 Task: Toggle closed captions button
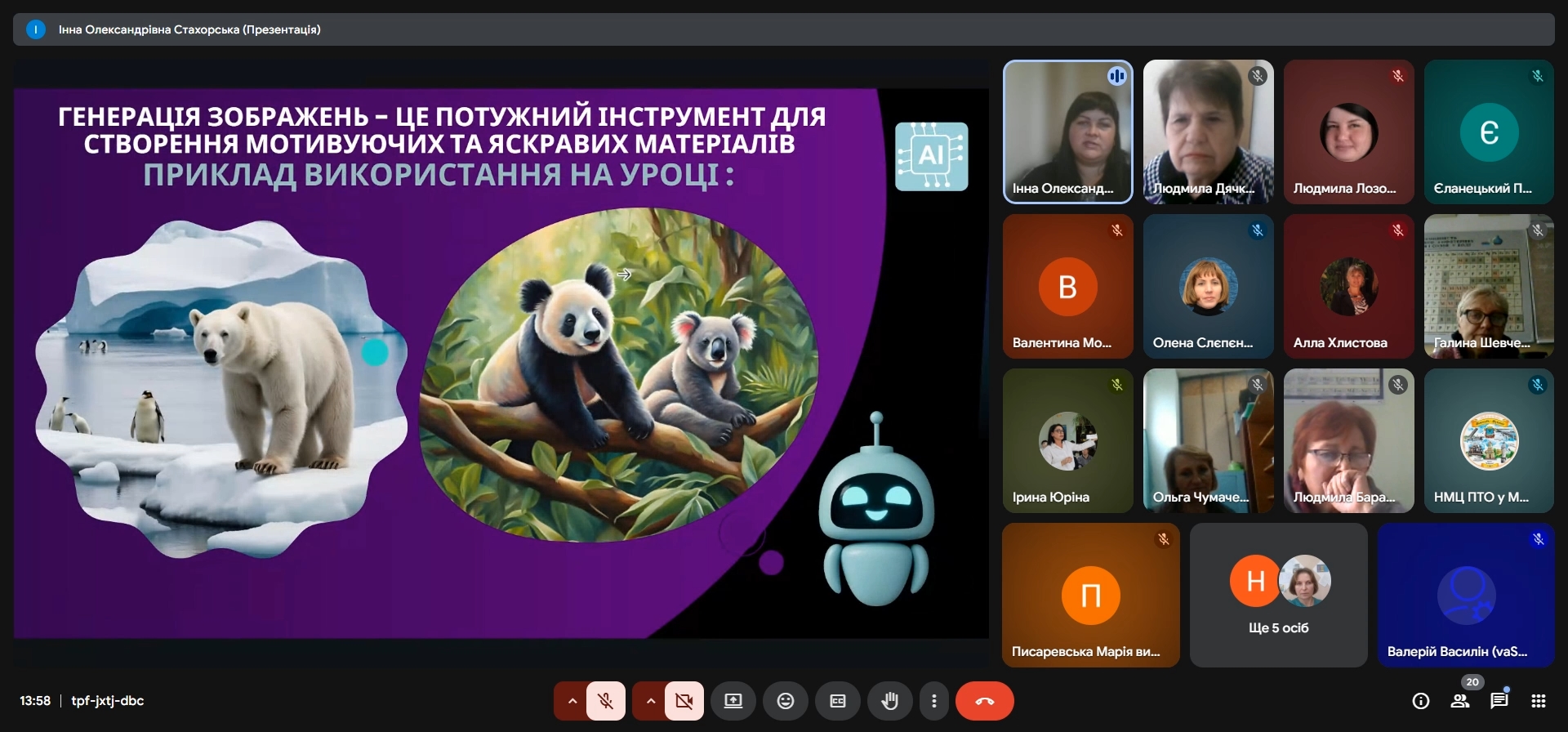pos(838,701)
